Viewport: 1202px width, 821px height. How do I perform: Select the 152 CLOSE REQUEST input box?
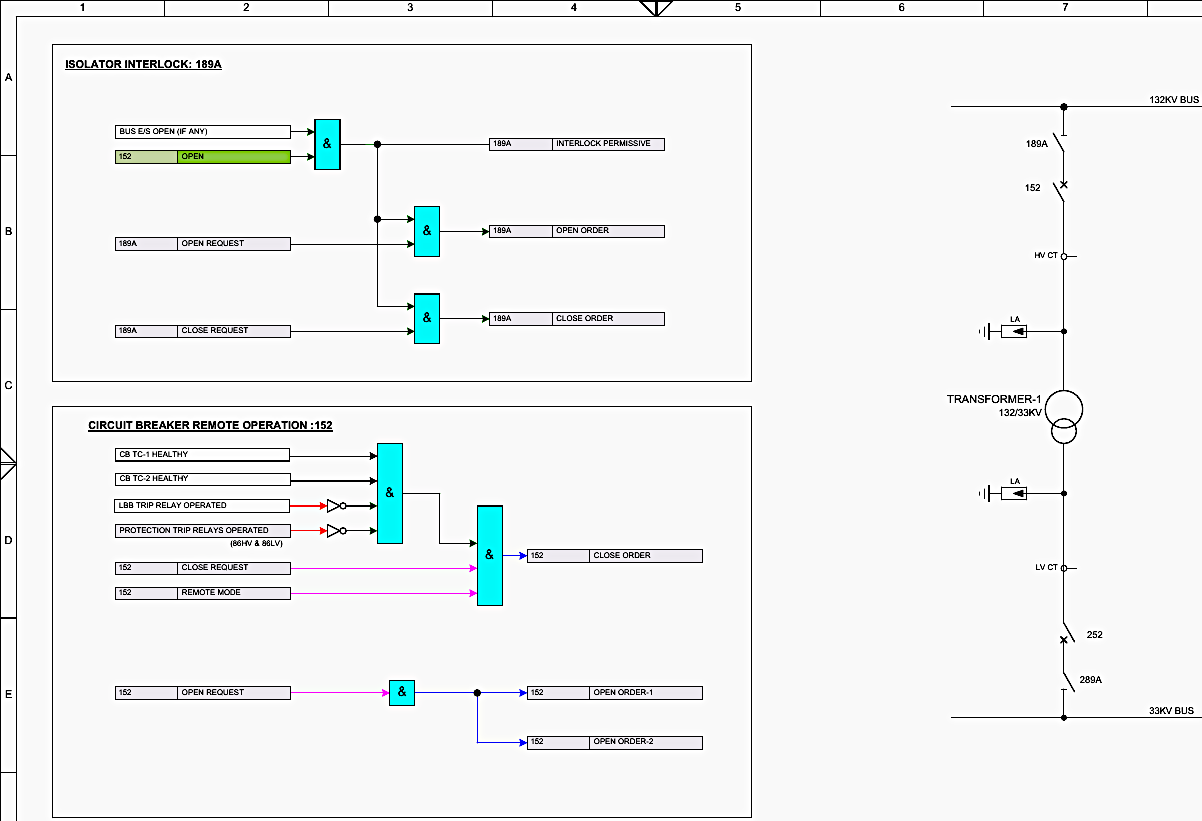pos(203,568)
